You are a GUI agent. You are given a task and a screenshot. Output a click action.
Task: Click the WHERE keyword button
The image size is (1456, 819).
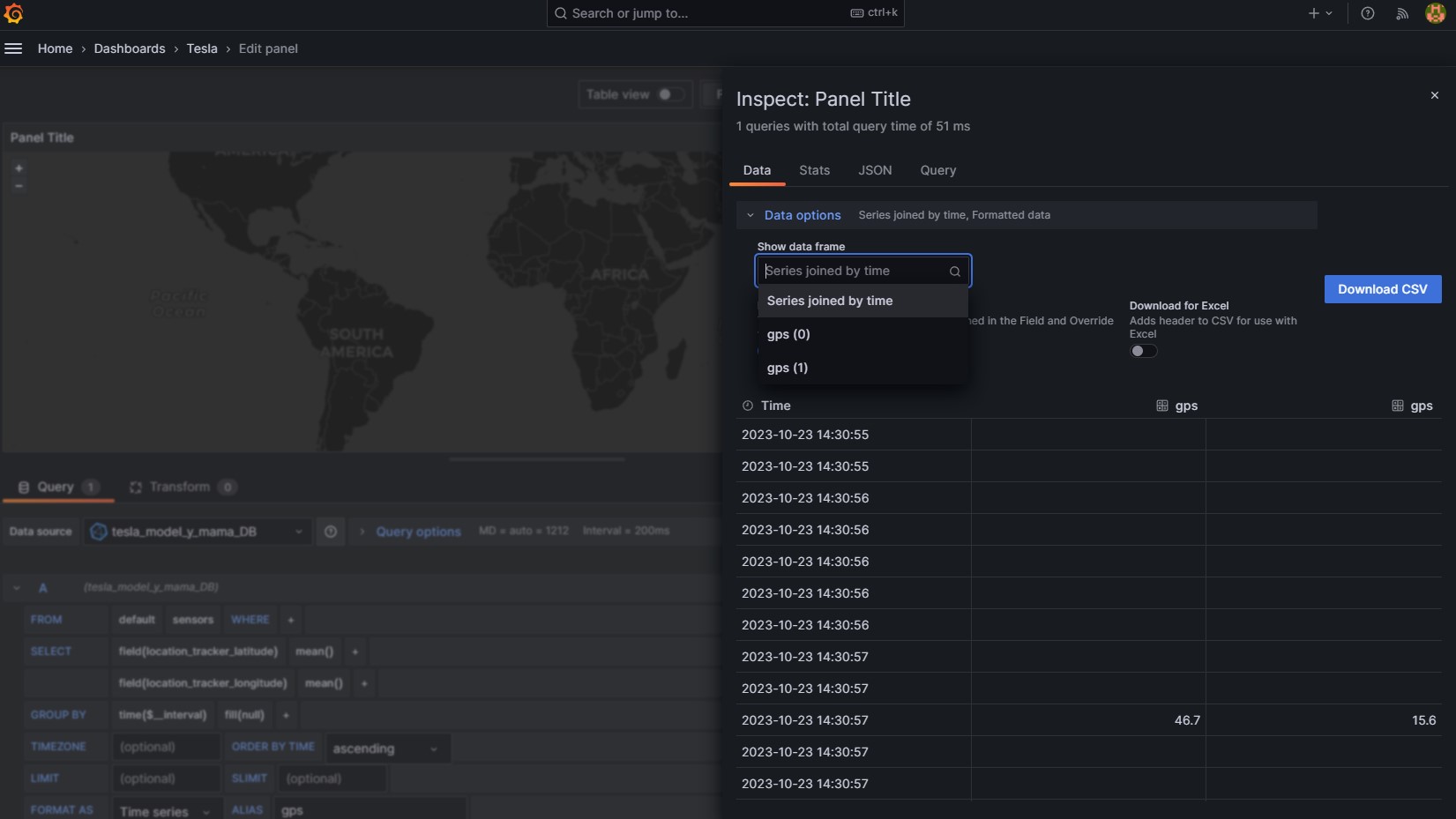coord(250,620)
